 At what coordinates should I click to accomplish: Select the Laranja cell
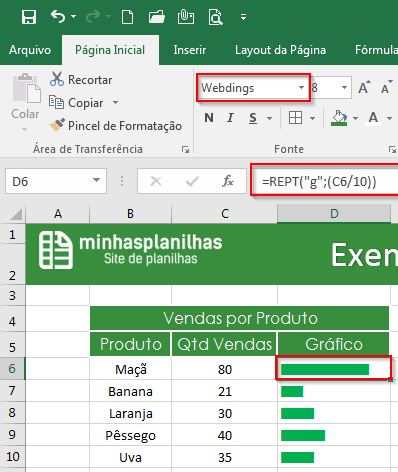pyautogui.click(x=130, y=413)
